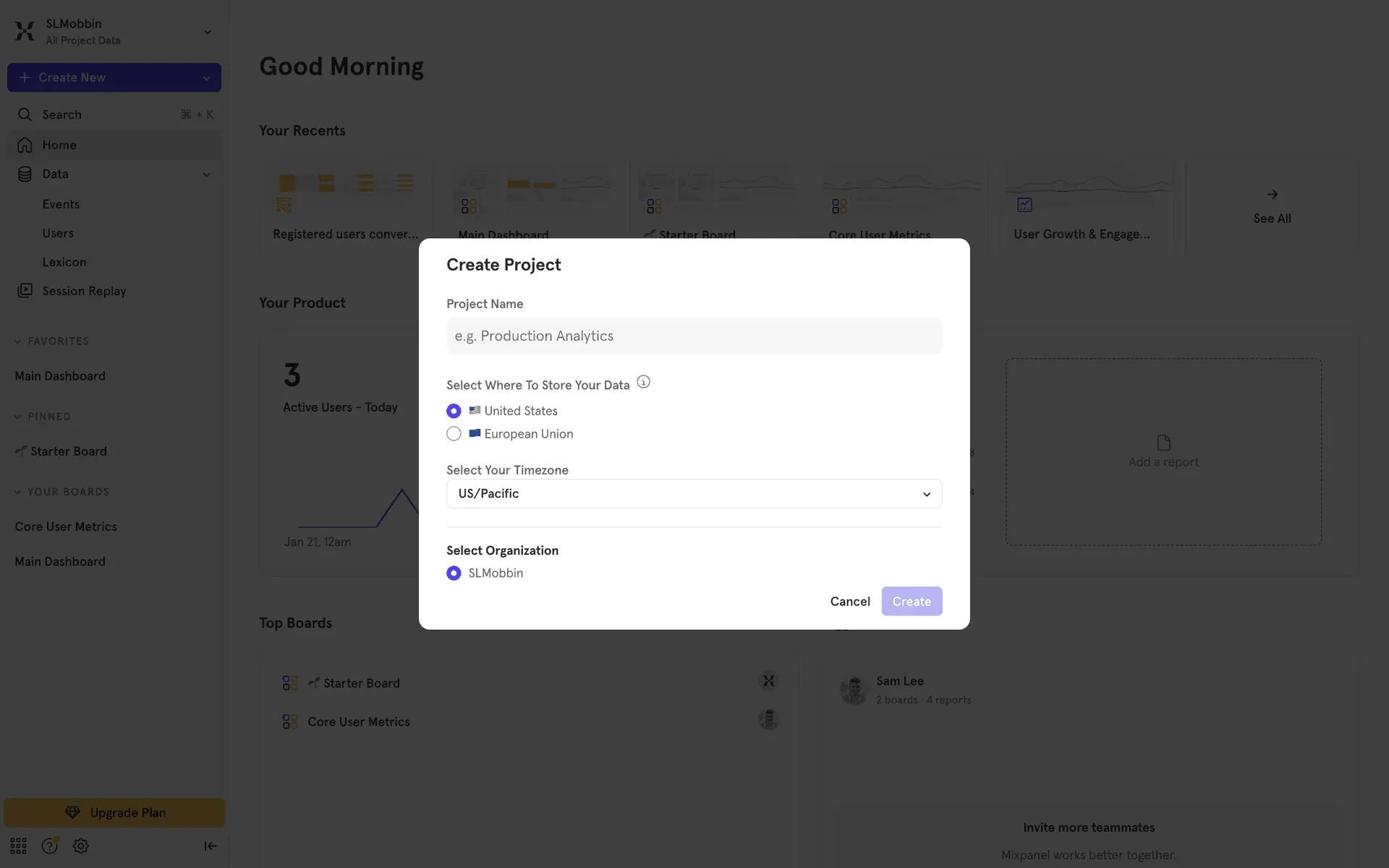Click the See All arrow icon
Image resolution: width=1389 pixels, height=868 pixels.
[x=1272, y=195]
